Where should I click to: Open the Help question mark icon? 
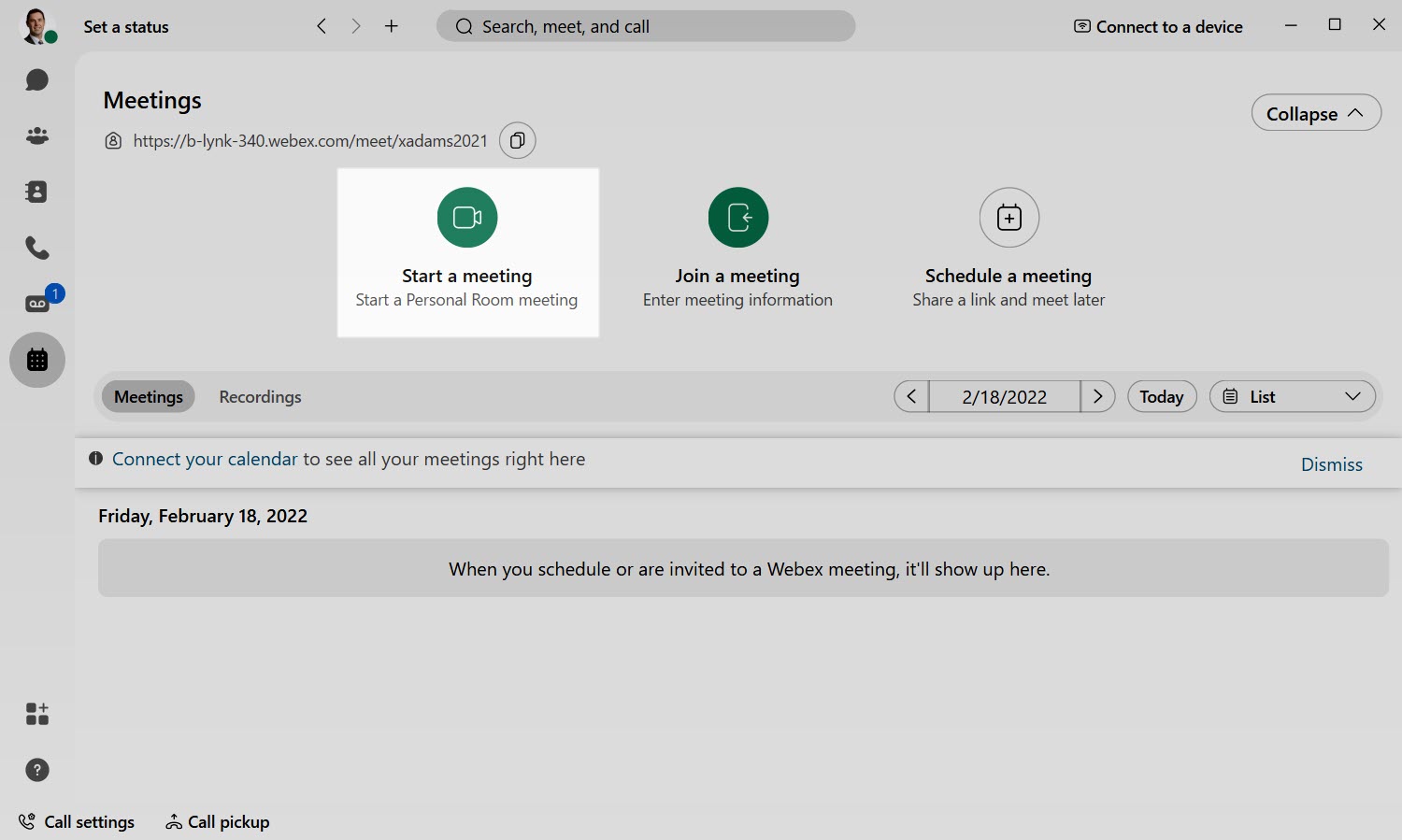37,770
